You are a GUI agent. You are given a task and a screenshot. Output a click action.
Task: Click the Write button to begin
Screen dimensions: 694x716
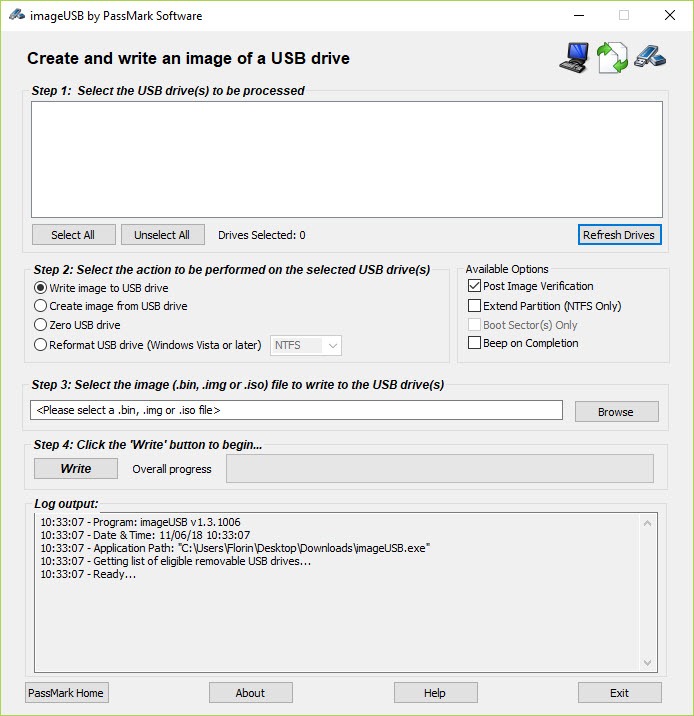click(x=76, y=469)
